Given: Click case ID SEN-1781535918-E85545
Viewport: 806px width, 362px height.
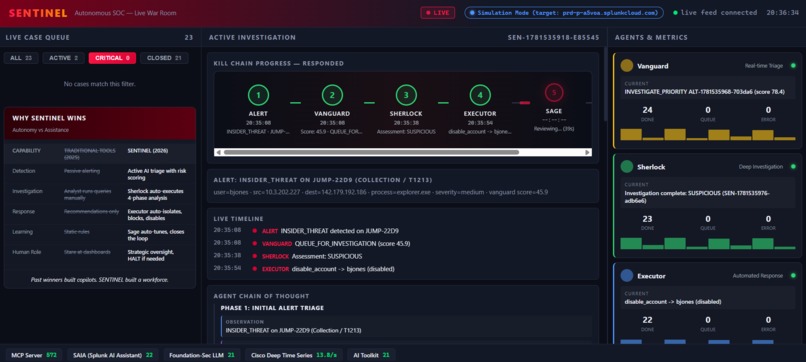Looking at the screenshot, I should tap(553, 38).
